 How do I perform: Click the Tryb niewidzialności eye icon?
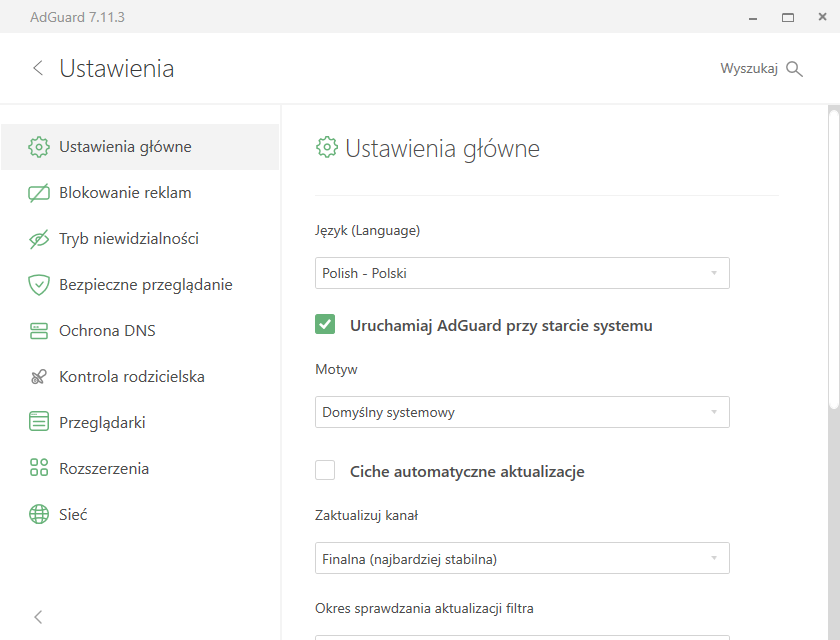pos(39,239)
